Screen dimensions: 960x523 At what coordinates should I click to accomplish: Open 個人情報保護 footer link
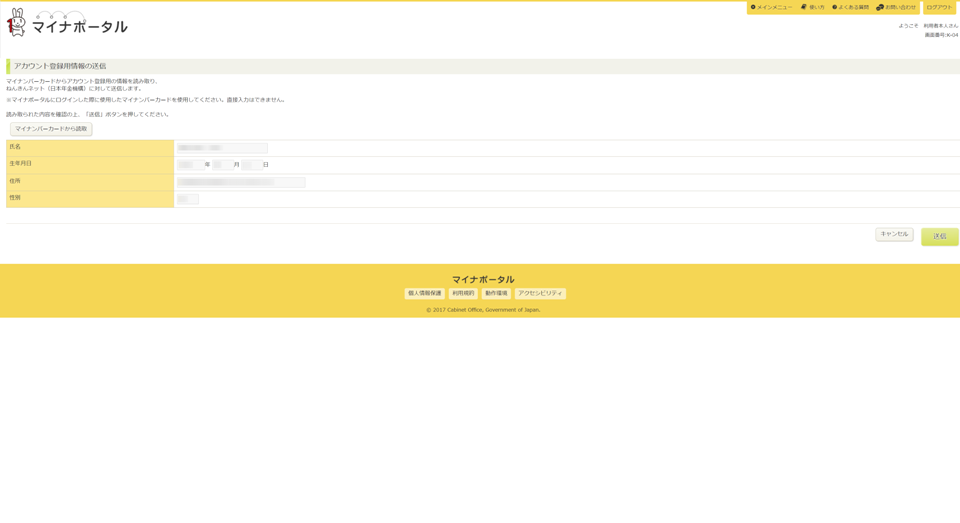pyautogui.click(x=424, y=293)
